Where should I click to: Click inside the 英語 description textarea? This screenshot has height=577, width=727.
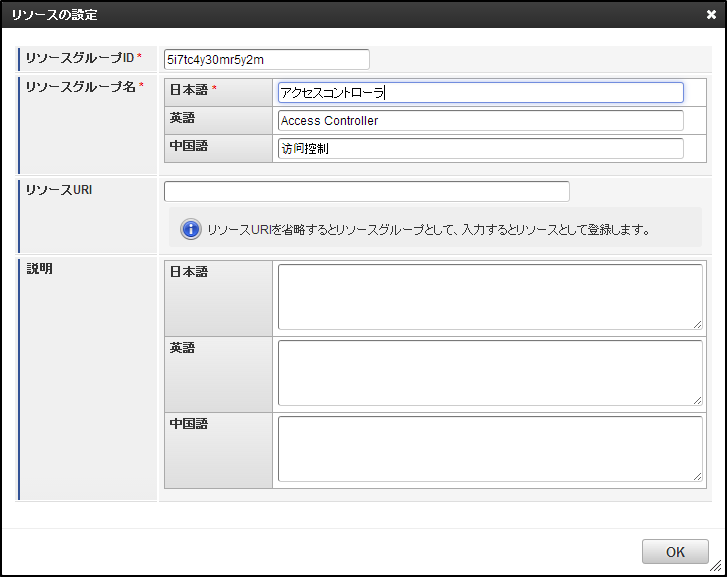489,373
